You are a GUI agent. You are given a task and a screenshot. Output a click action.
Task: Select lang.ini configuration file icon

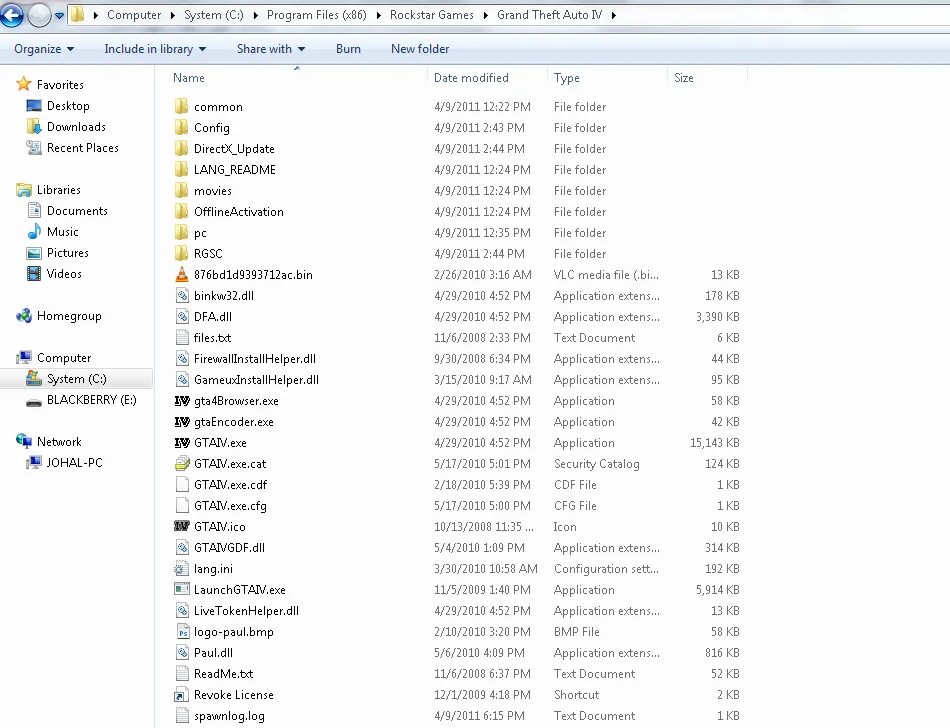[182, 569]
